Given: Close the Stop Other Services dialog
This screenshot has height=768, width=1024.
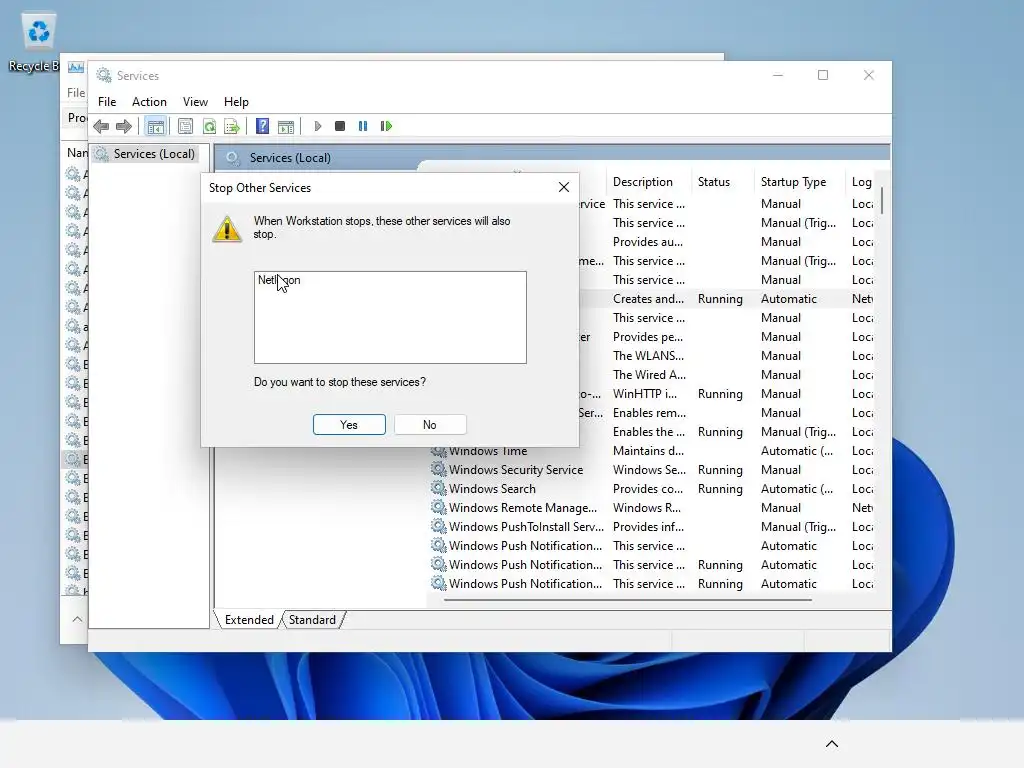Looking at the screenshot, I should point(564,187).
